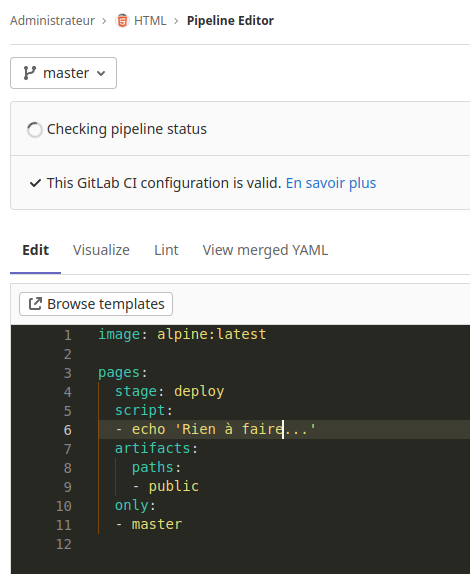Click the external link icon in Browse templates
The image size is (470, 574).
point(35,304)
